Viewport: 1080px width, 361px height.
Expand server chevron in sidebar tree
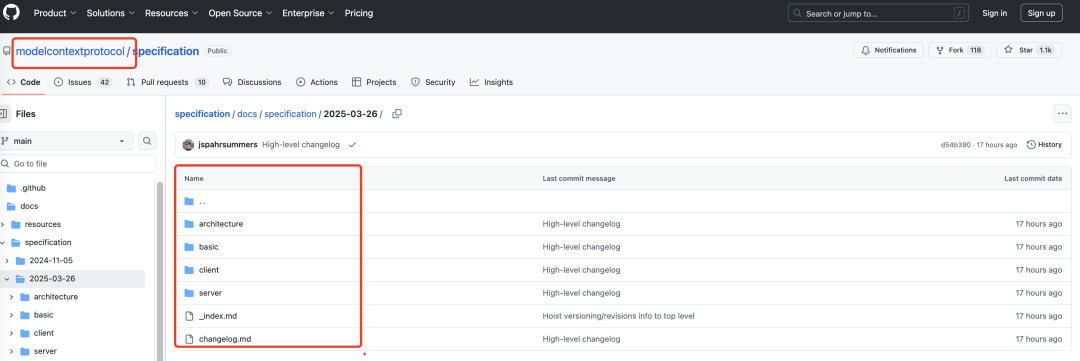click(x=12, y=351)
